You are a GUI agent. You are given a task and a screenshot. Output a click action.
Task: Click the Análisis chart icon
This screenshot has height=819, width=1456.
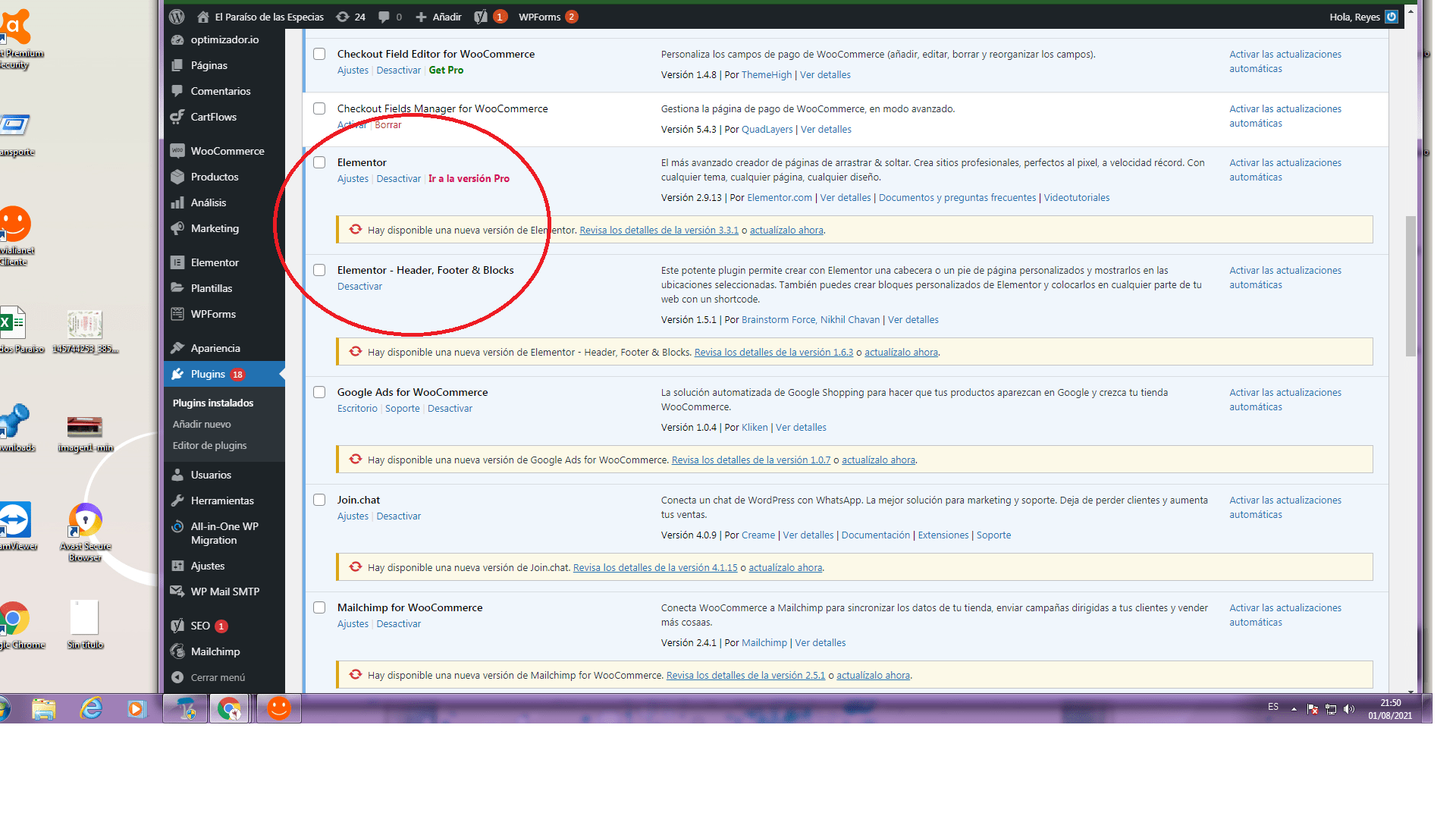click(177, 202)
